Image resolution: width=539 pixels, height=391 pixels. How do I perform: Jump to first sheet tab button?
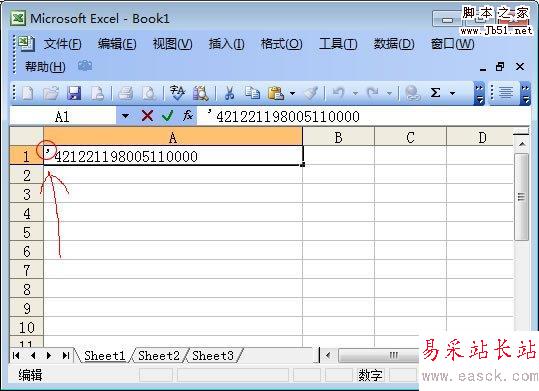click(x=16, y=356)
